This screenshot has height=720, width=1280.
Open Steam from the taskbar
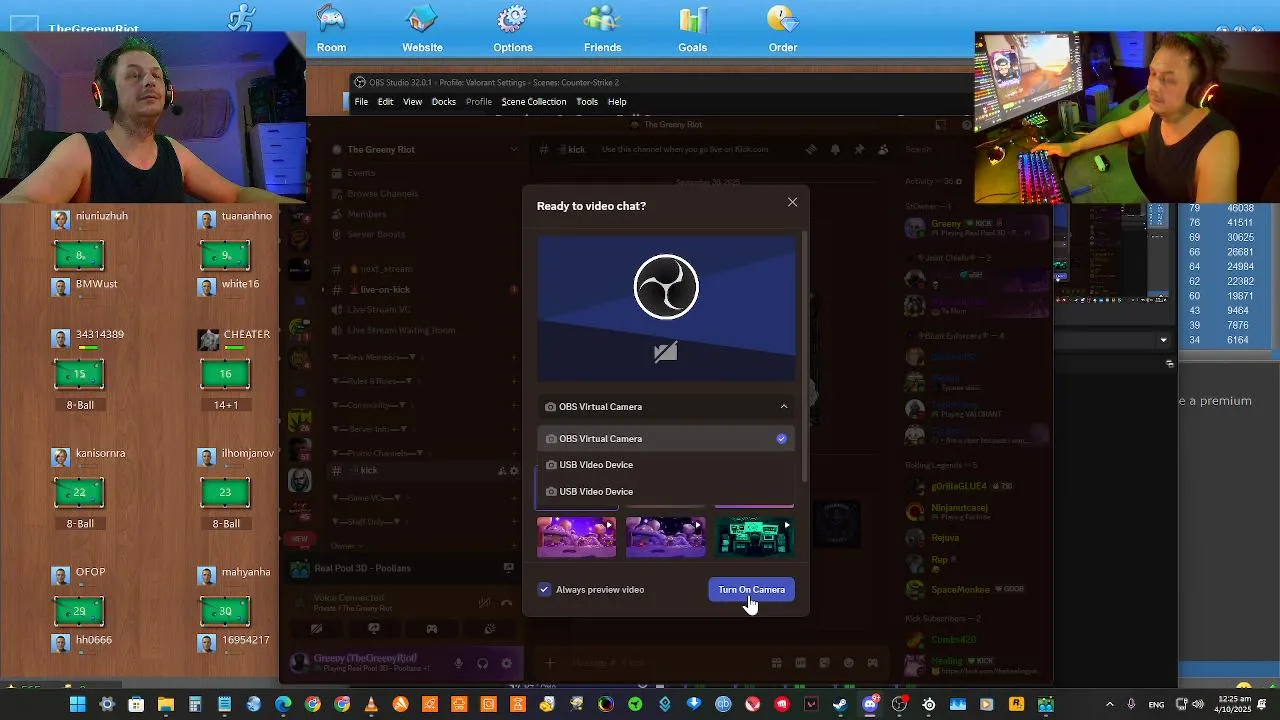tap(840, 704)
